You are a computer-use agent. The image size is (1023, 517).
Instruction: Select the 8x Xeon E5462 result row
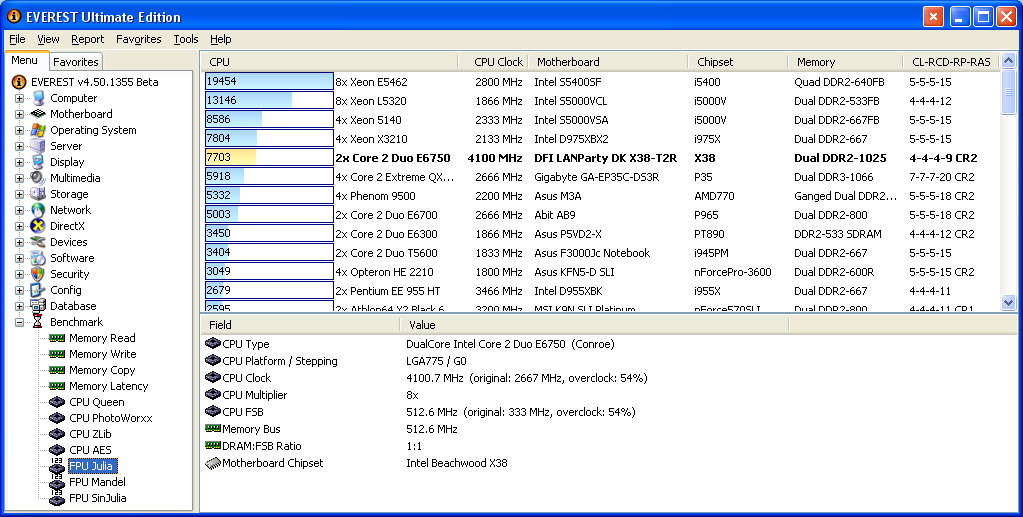[x=602, y=82]
